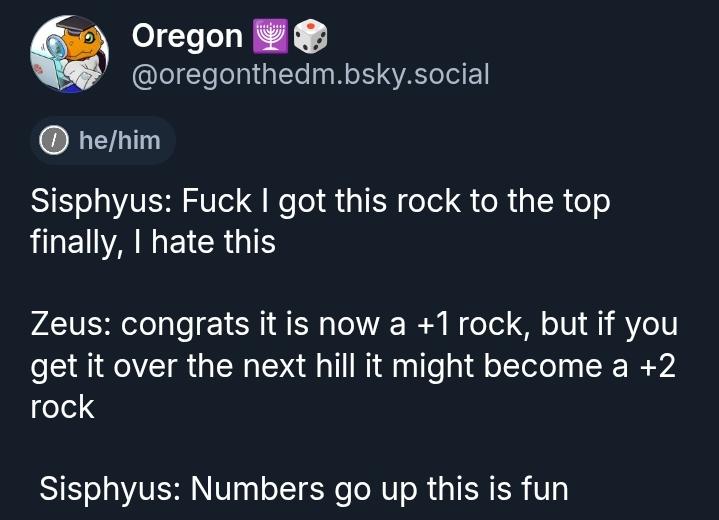719x520 pixels.
Task: Click the lone word "rock" on its own line
Action: tap(63, 407)
